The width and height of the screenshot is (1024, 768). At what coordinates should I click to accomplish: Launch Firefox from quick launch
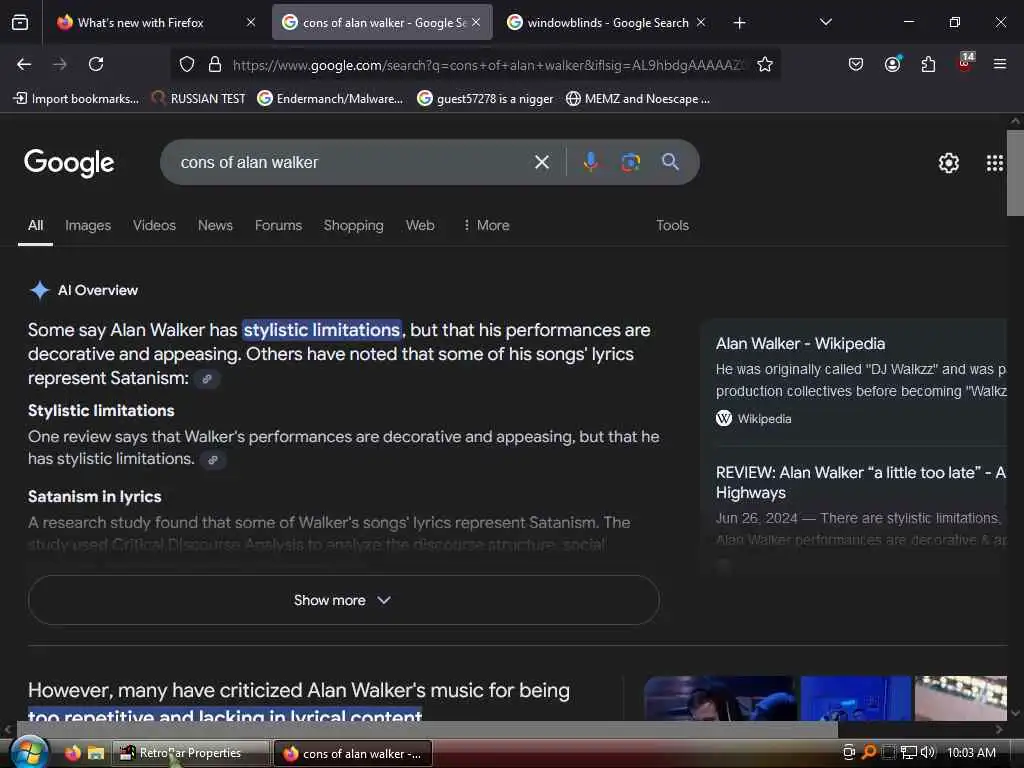coord(72,753)
